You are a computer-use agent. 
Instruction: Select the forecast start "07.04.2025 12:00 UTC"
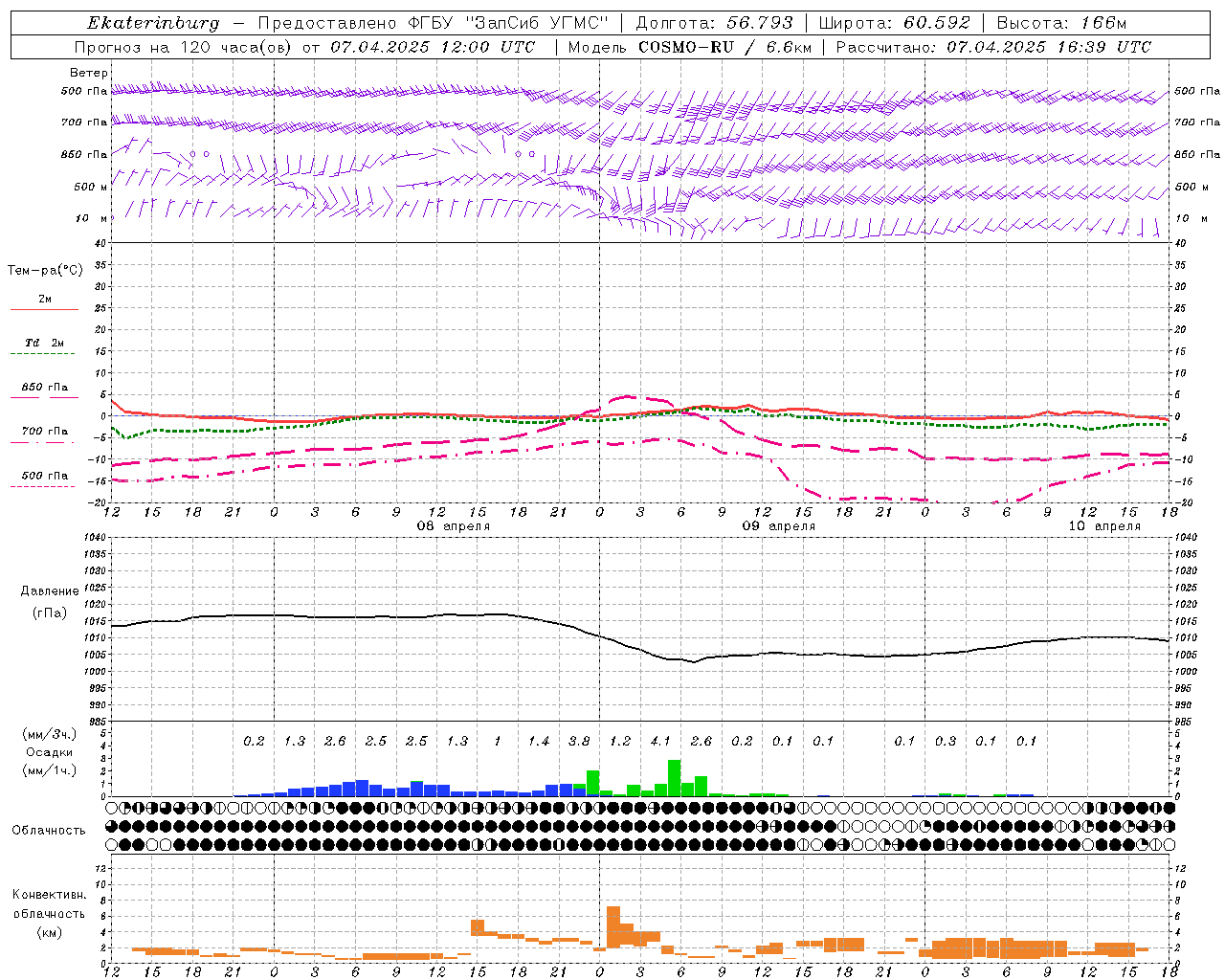click(433, 47)
